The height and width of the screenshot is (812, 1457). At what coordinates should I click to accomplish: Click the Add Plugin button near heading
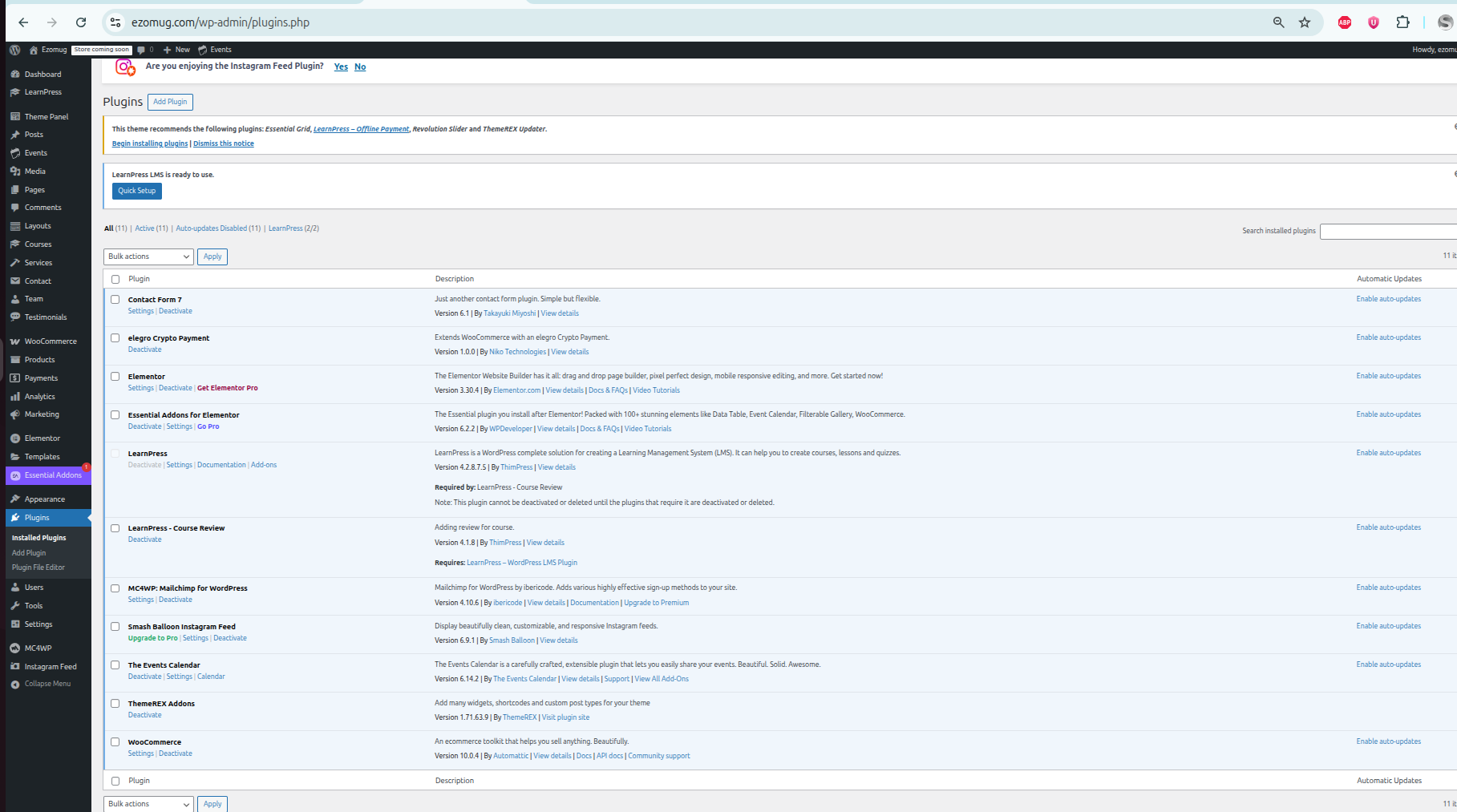click(x=170, y=102)
